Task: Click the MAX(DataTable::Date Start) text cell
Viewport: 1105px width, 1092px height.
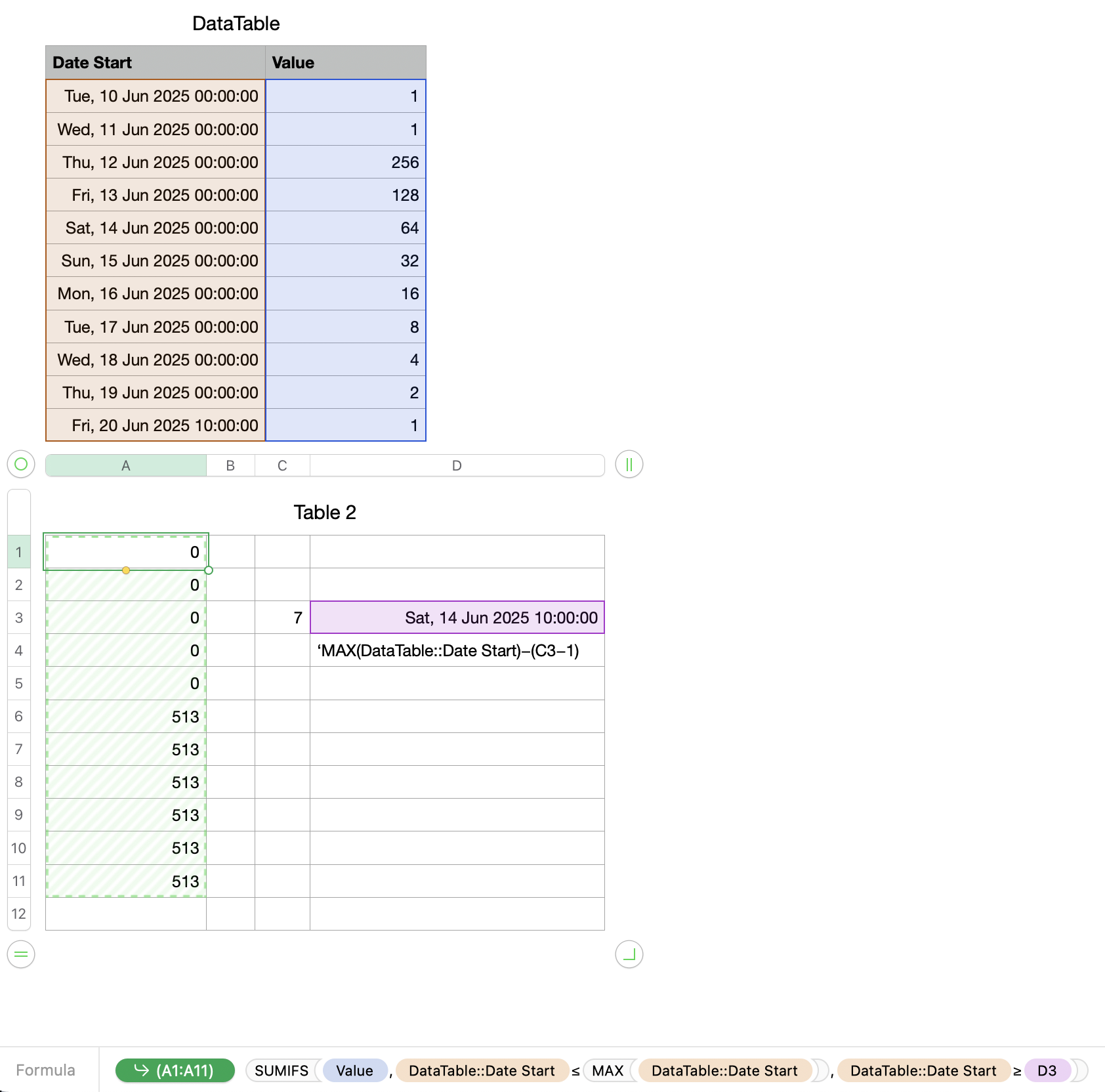Action: pyautogui.click(x=457, y=650)
